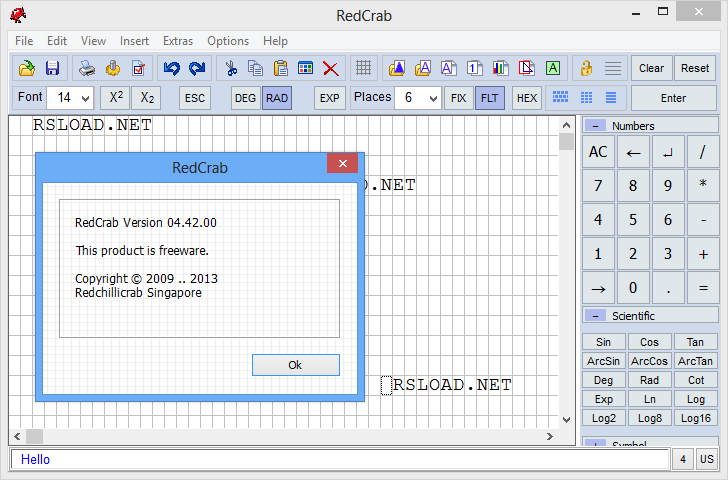Click the page with blue A icon
Image resolution: width=728 pixels, height=480 pixels.
448,68
